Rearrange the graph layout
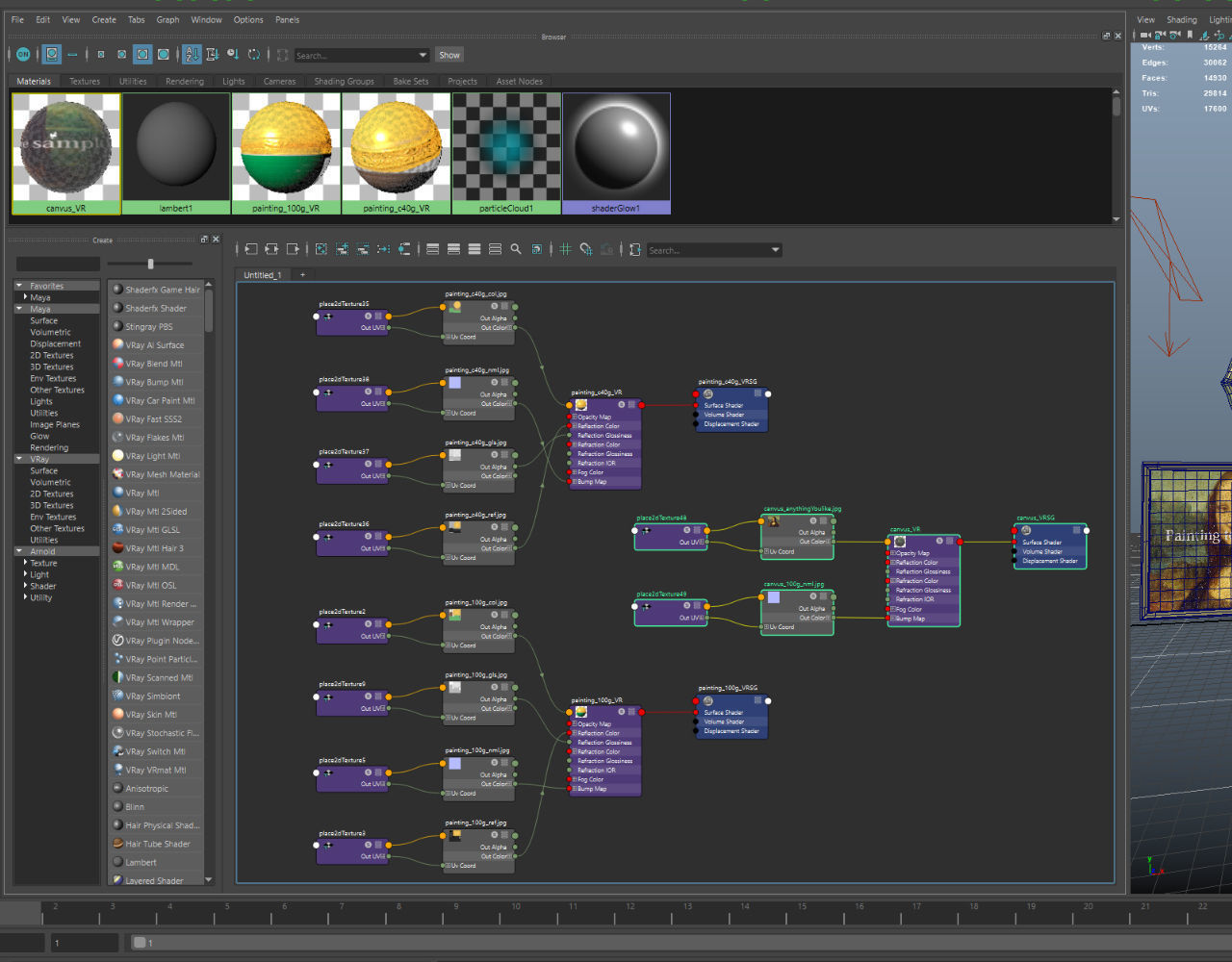The image size is (1232, 962). (383, 249)
